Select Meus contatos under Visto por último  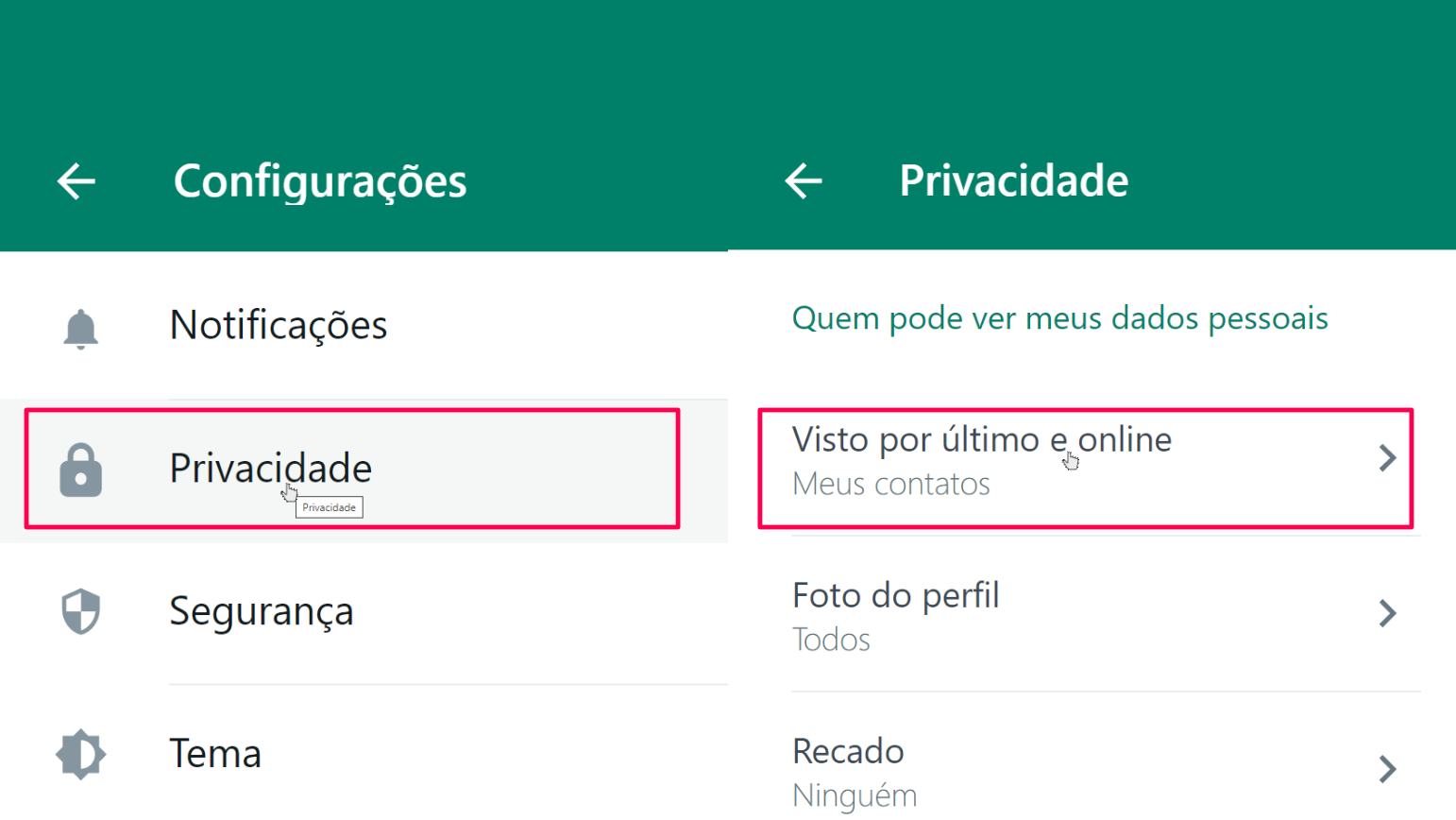[x=891, y=484]
